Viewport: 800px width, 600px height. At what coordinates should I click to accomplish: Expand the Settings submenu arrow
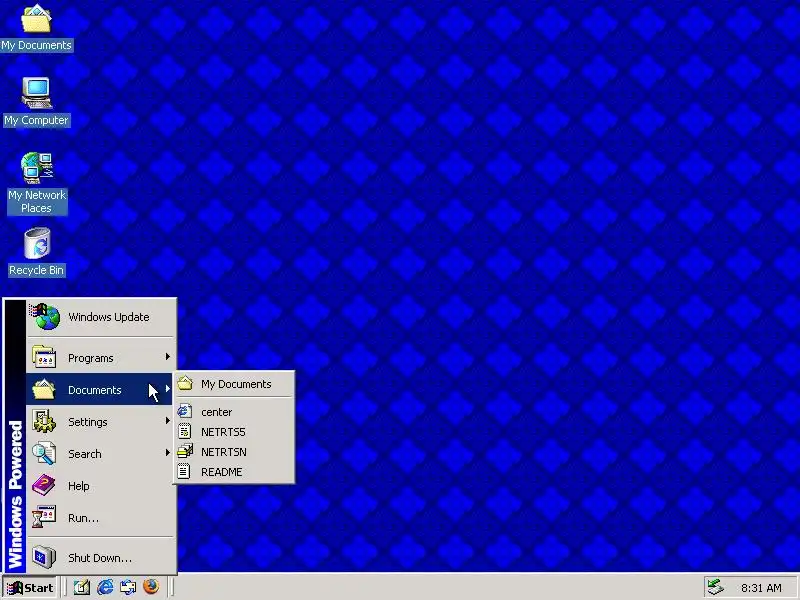[x=167, y=421]
